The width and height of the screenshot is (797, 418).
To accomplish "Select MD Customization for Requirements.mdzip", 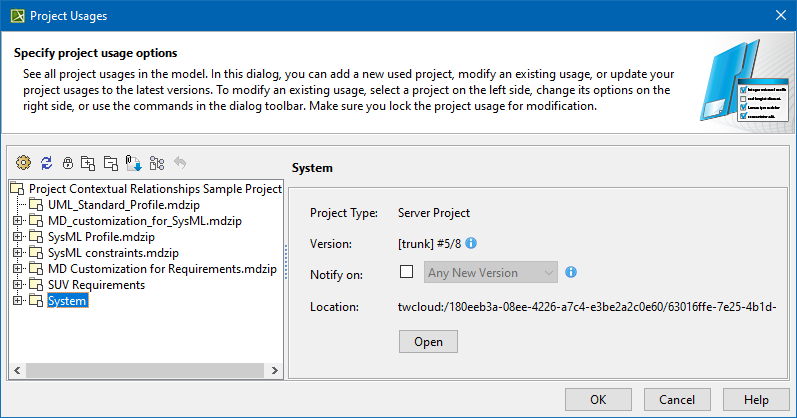I will (x=161, y=269).
